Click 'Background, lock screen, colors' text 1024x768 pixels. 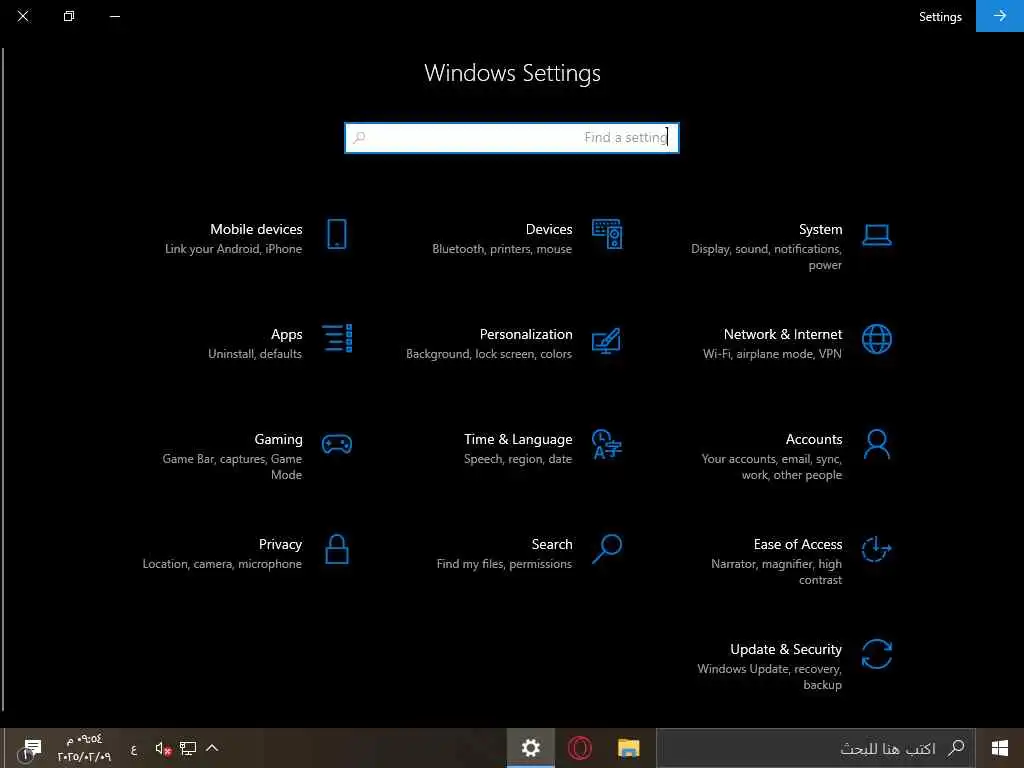click(488, 354)
